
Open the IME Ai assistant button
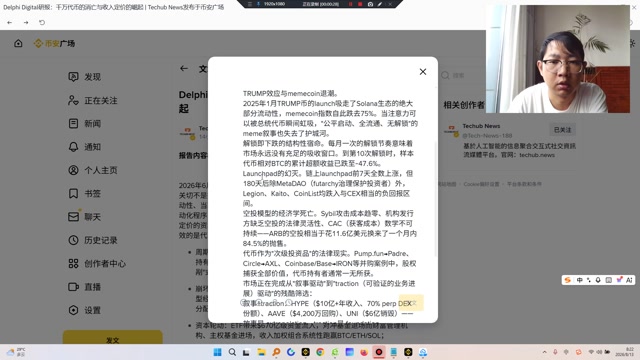coord(629,280)
